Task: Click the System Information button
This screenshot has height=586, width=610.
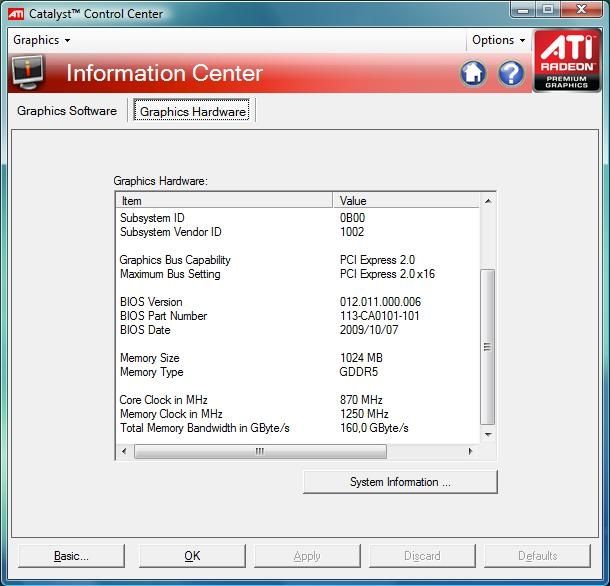Action: [400, 482]
